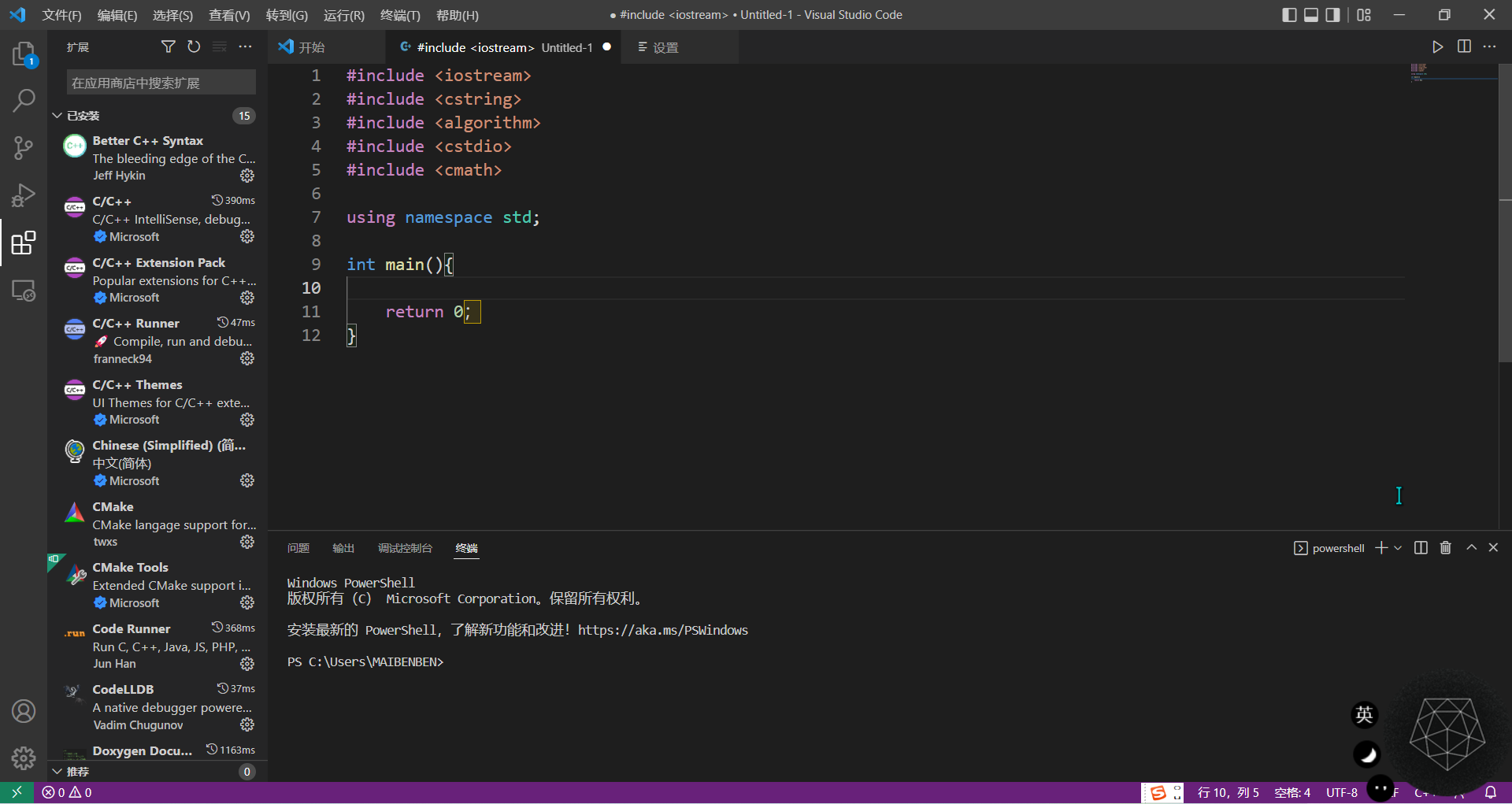This screenshot has height=804, width=1512.
Task: Toggle the primary sidebar visibility
Action: click(x=1289, y=15)
